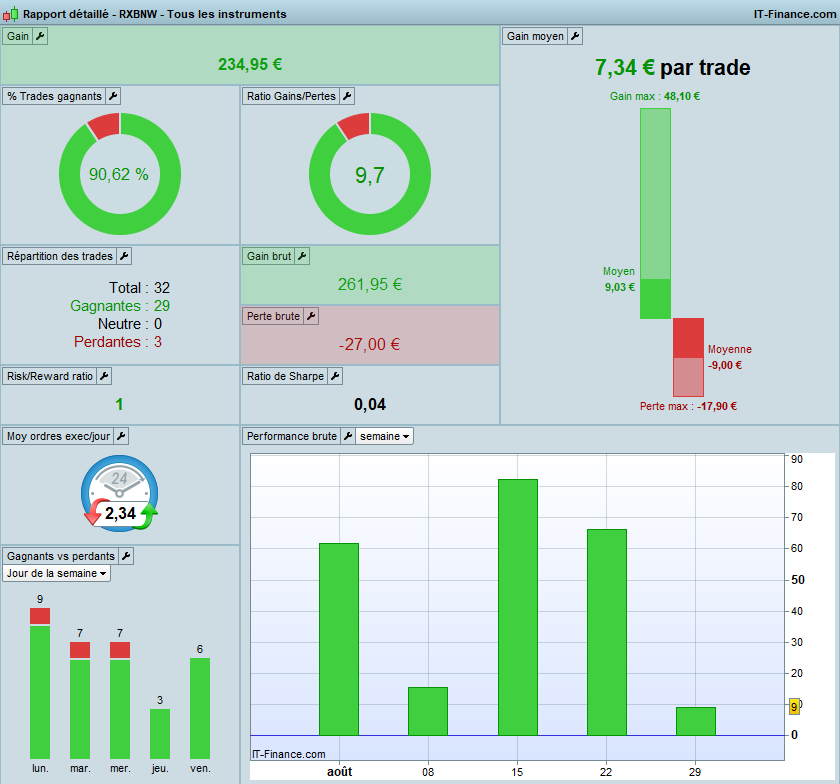
Task: Click Perte brute wrench icon
Action: [311, 316]
